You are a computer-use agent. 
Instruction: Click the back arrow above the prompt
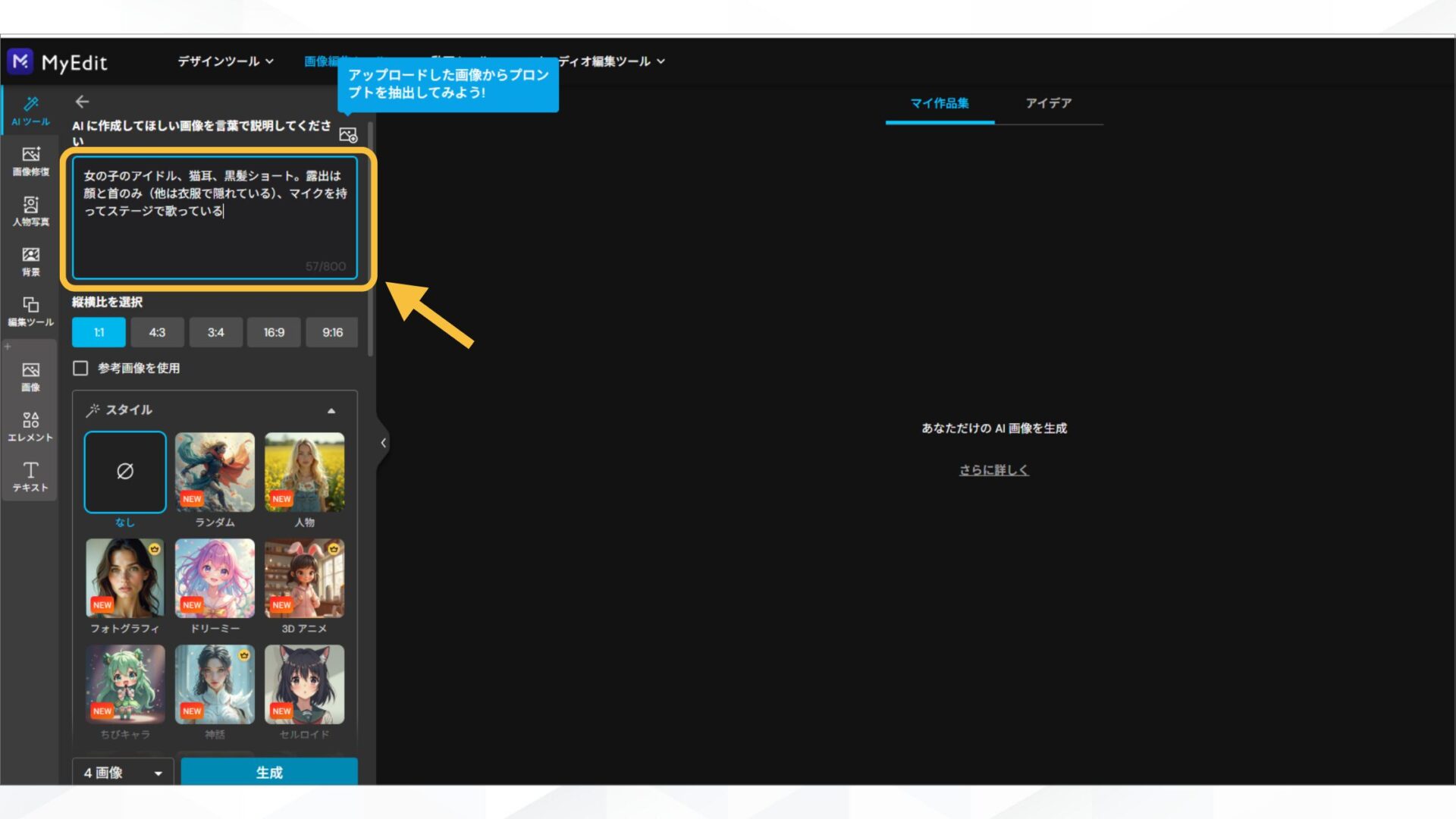pyautogui.click(x=82, y=101)
